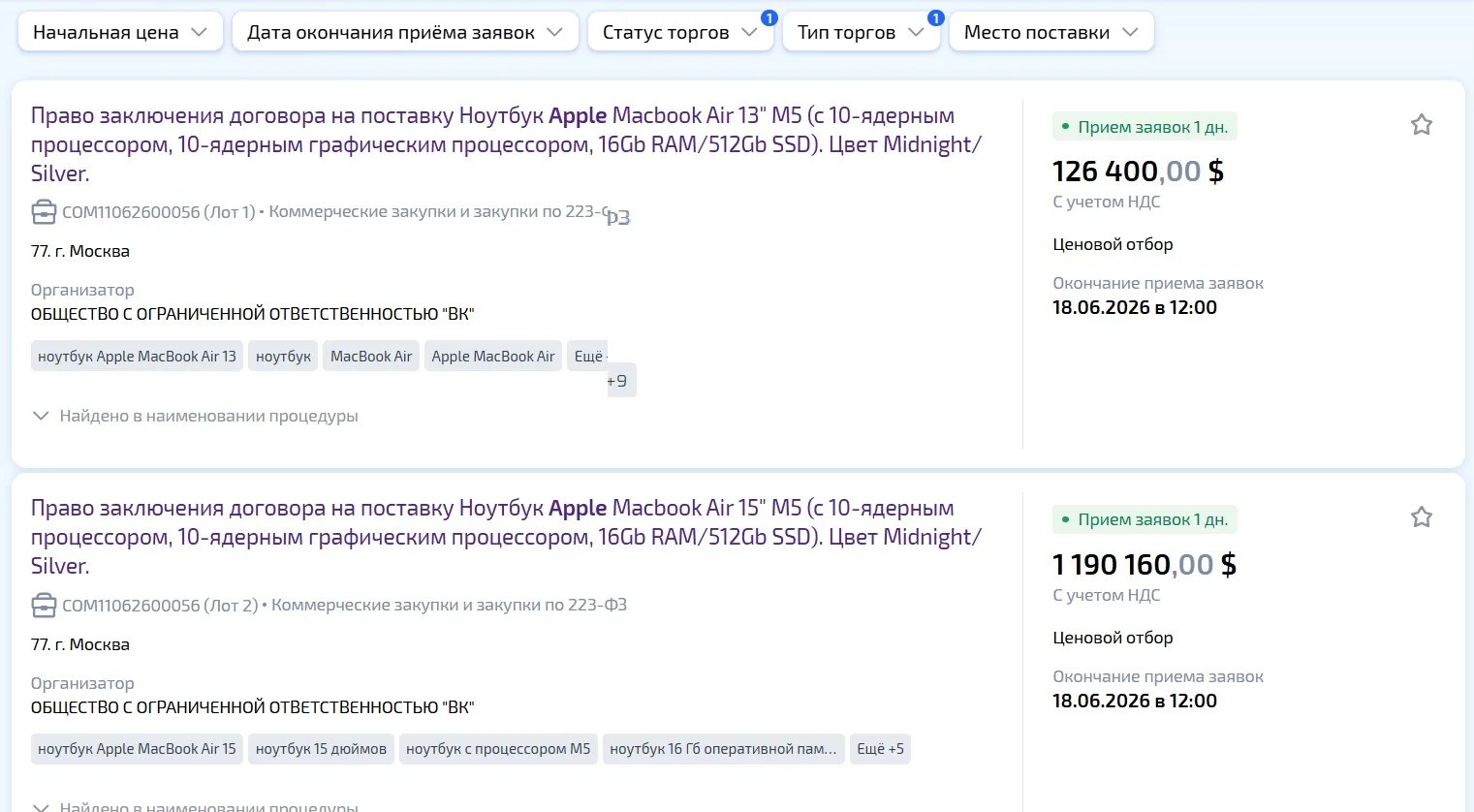Select the 'ноутбук Apple MacBook Air 13' tag
Viewport: 1474px width, 812px height.
137,356
